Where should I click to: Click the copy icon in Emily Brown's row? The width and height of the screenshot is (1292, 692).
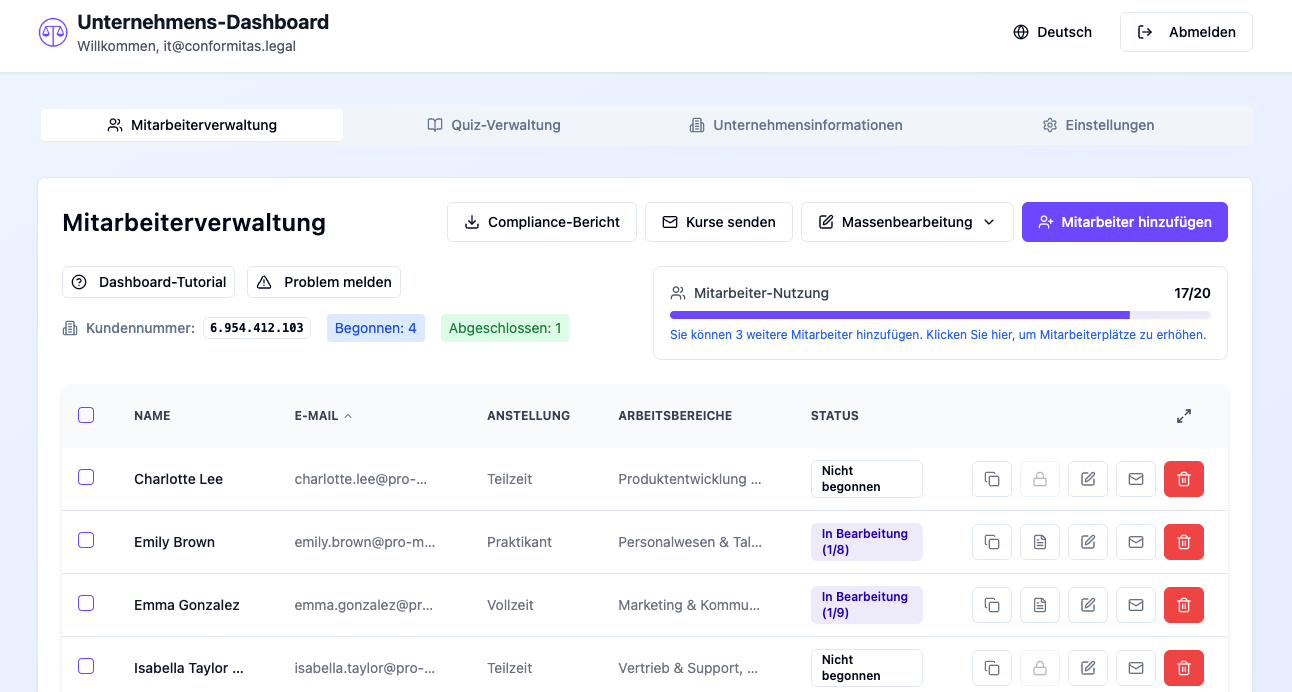(991, 542)
